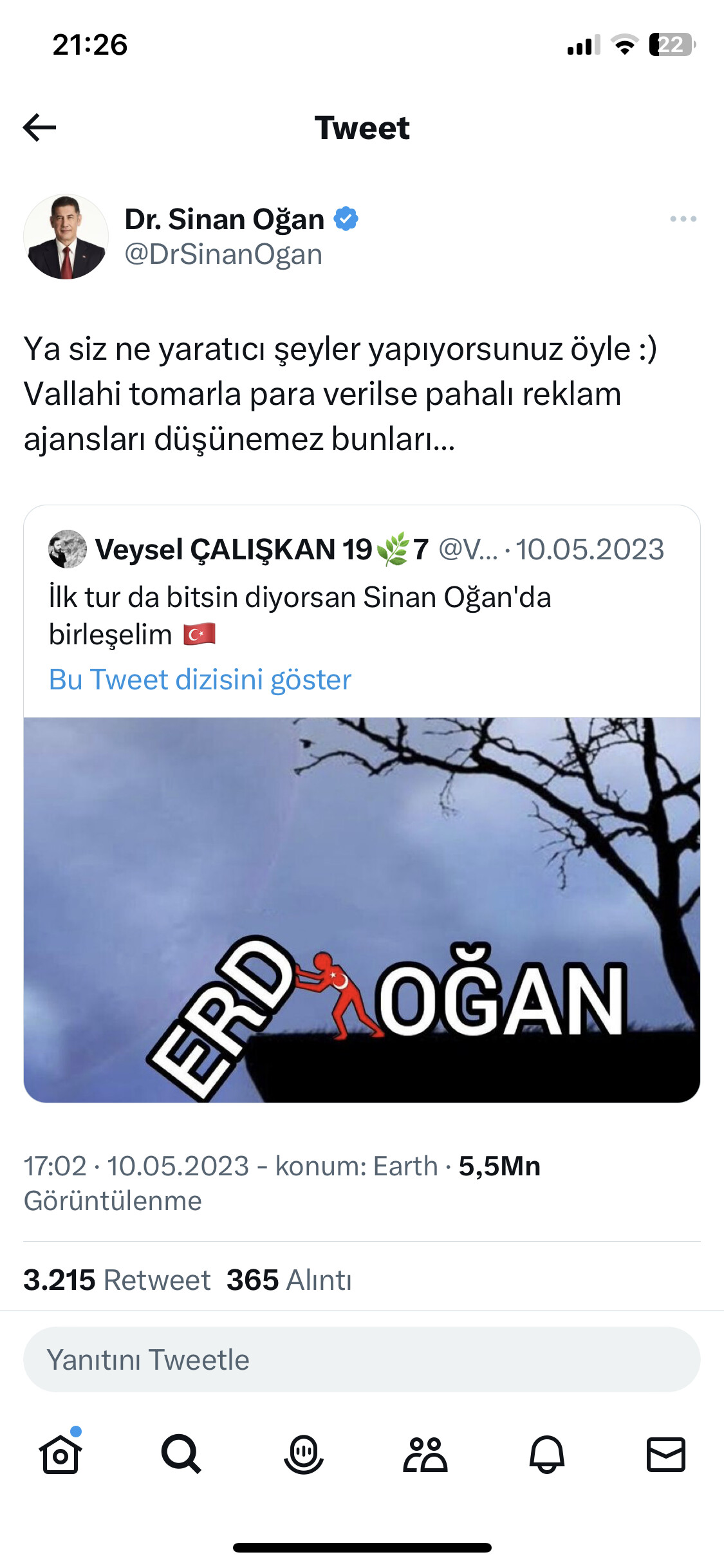The image size is (724, 1568).
Task: Open the @DrSinanOgan handle
Action: (x=223, y=254)
